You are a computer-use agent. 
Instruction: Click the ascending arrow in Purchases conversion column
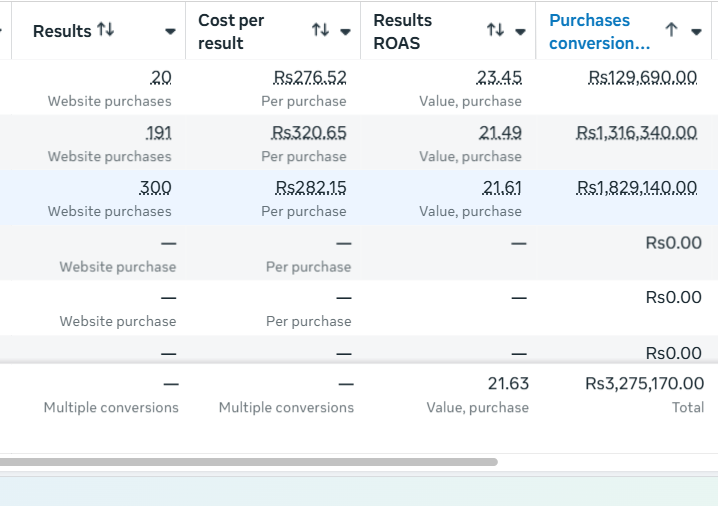tap(671, 31)
